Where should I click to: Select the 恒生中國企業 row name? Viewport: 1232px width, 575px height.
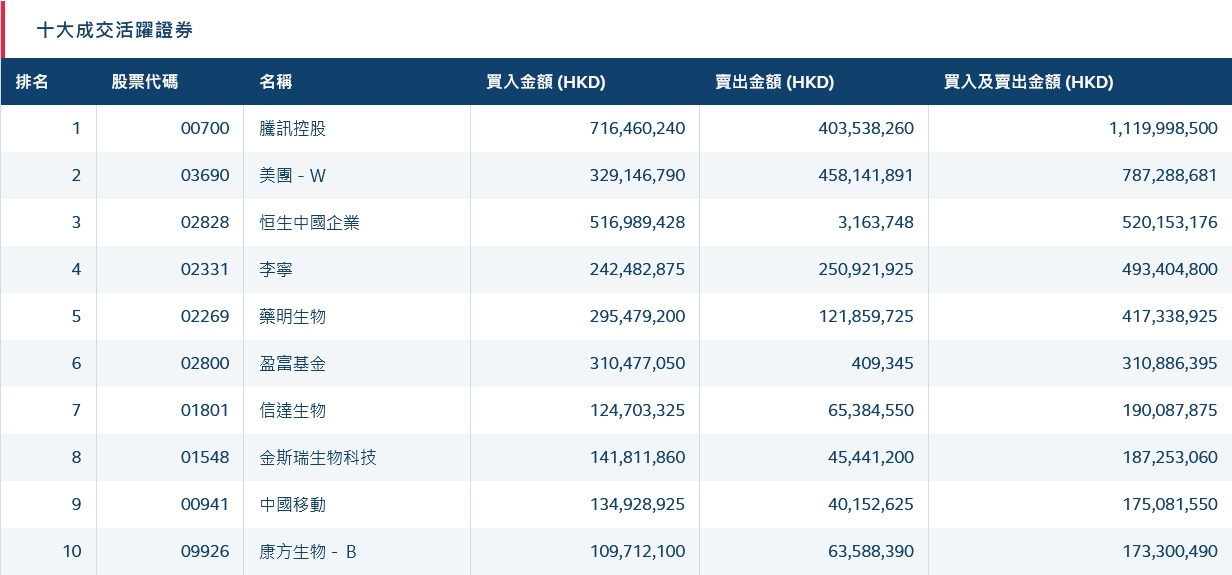[309, 223]
